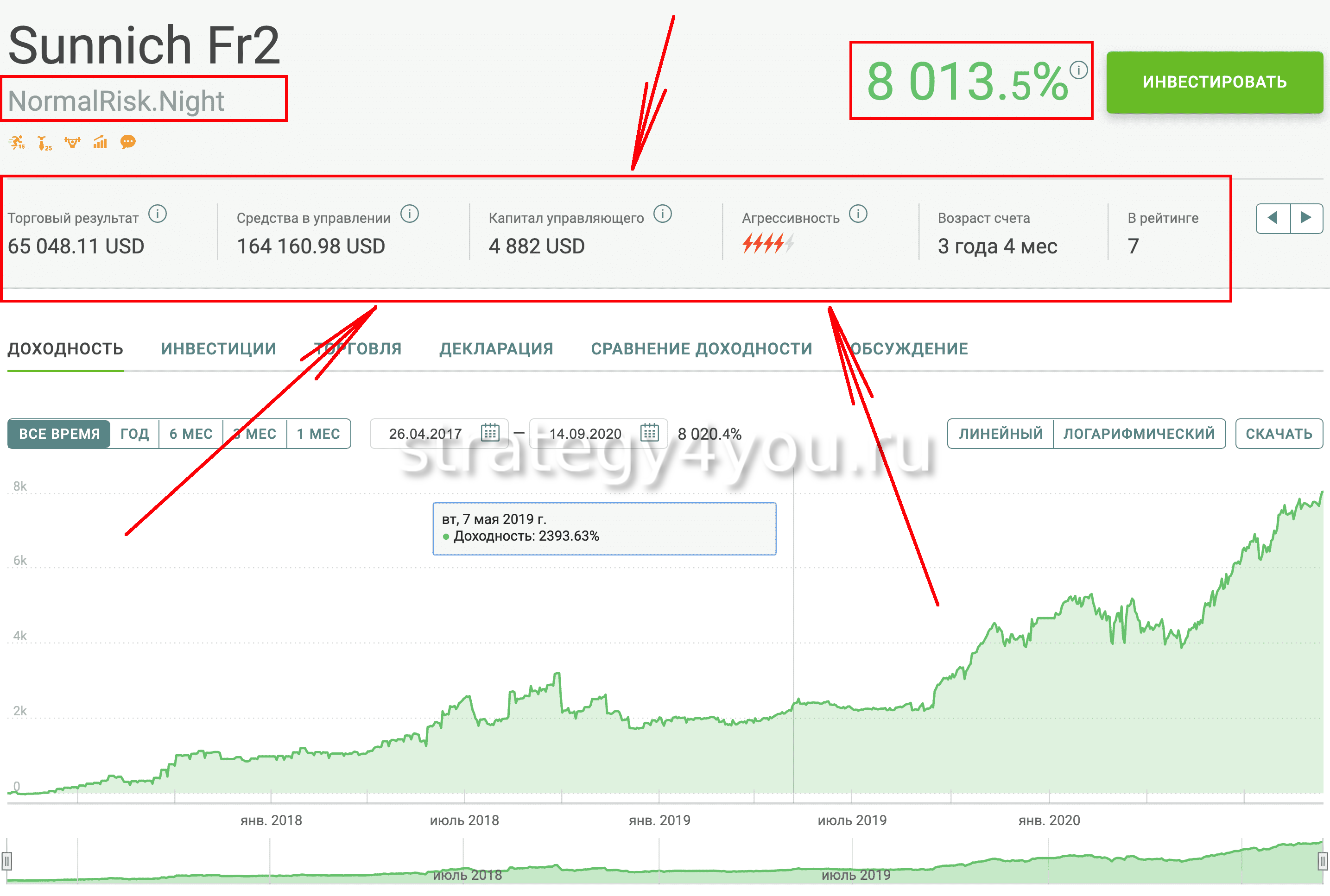Click the weightlifter badge icon
The height and width of the screenshot is (896, 1330).
72,142
